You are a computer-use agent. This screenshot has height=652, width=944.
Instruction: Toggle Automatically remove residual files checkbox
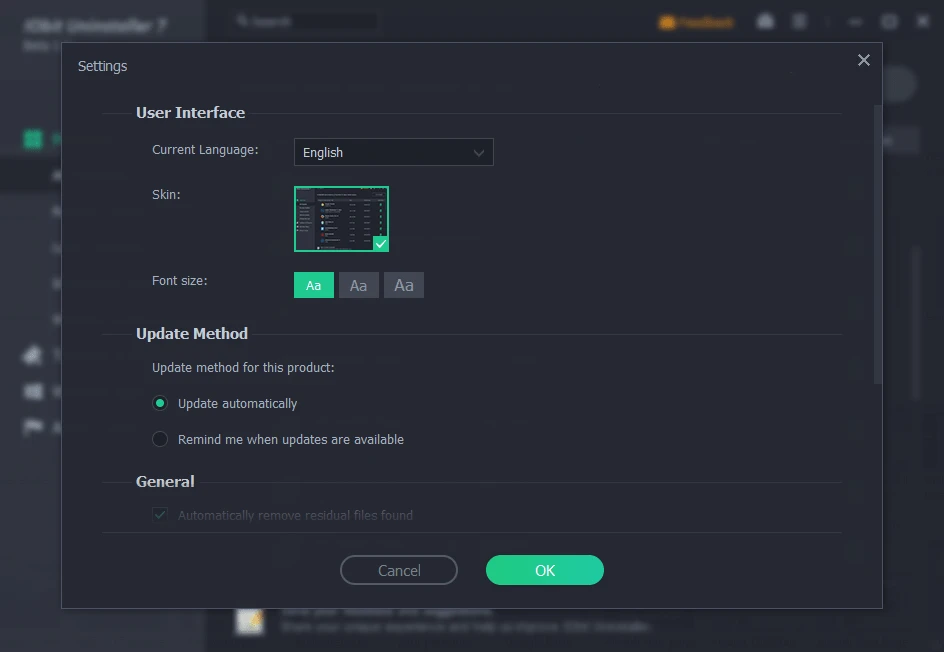click(160, 515)
